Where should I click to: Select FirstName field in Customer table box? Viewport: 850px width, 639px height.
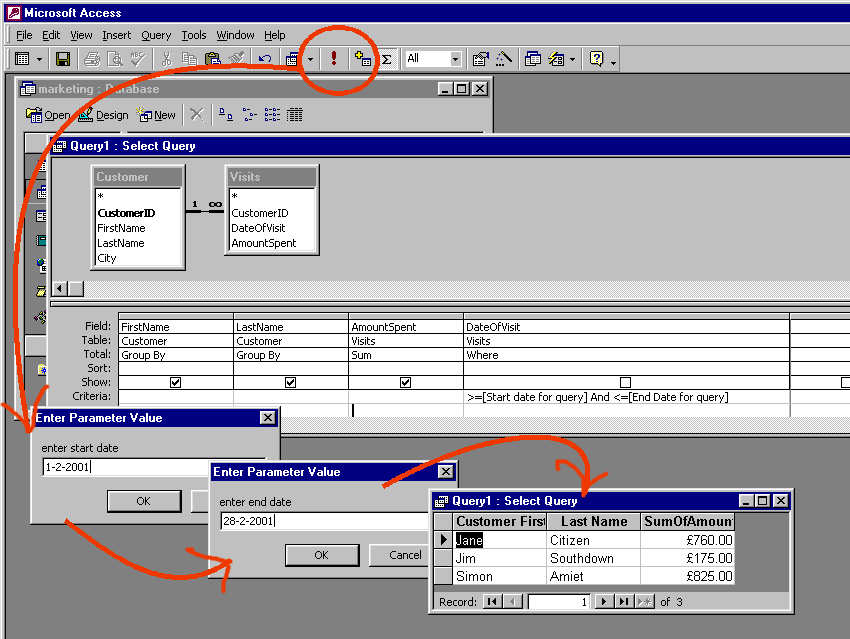coord(121,228)
